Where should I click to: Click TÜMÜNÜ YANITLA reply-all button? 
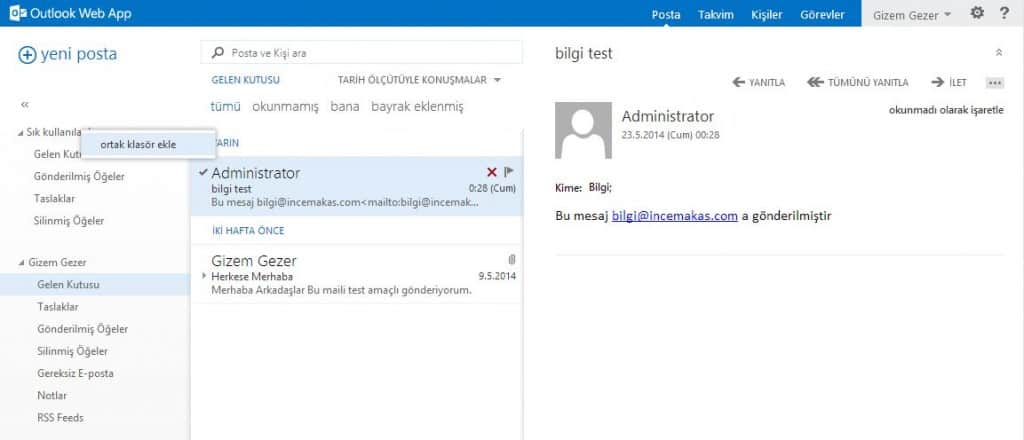coord(857,82)
